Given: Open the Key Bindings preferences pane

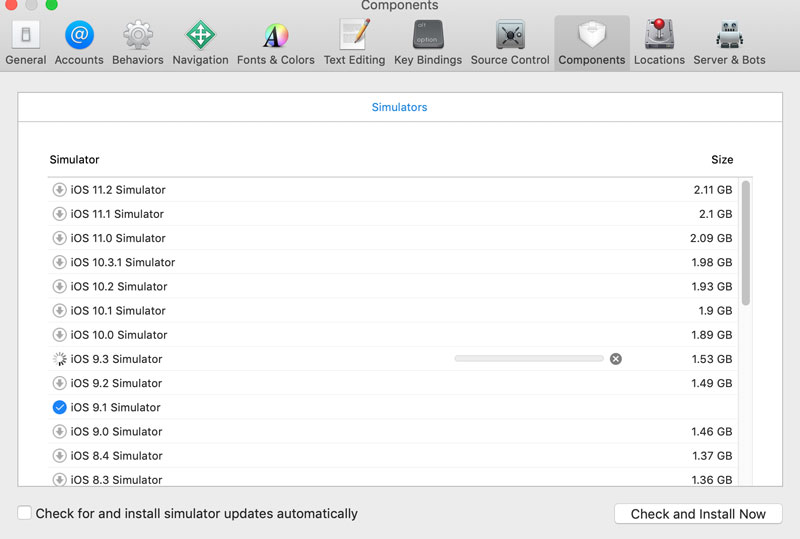Looking at the screenshot, I should (x=428, y=43).
